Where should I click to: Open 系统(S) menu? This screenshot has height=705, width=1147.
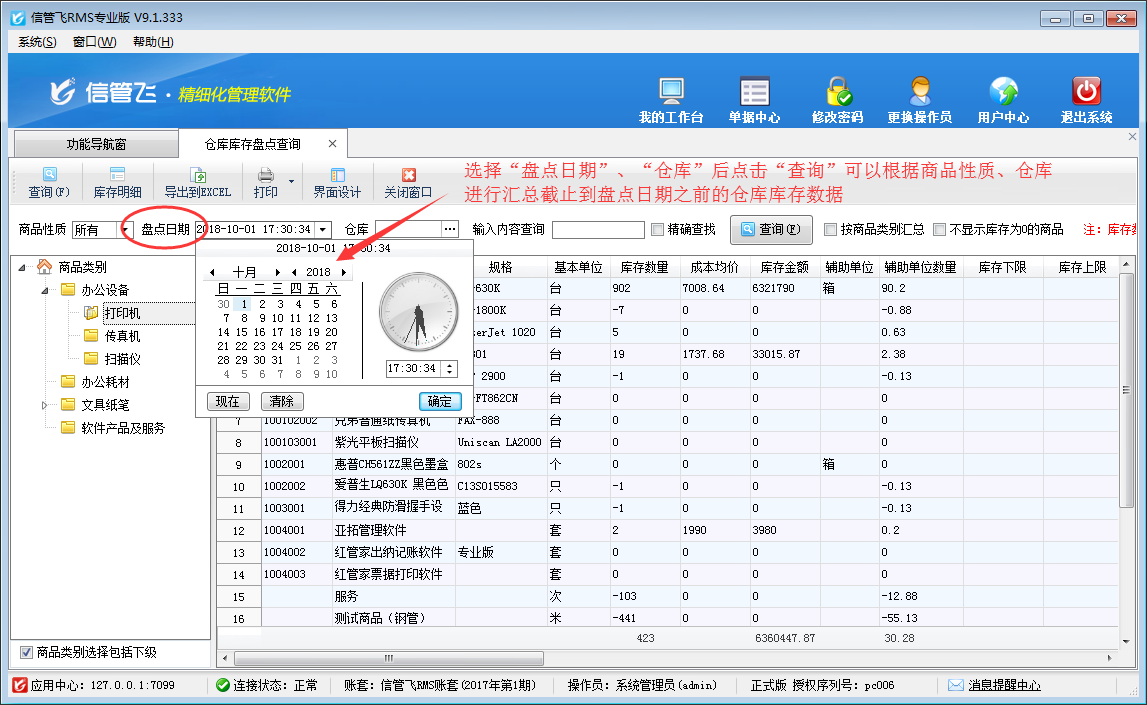click(37, 42)
